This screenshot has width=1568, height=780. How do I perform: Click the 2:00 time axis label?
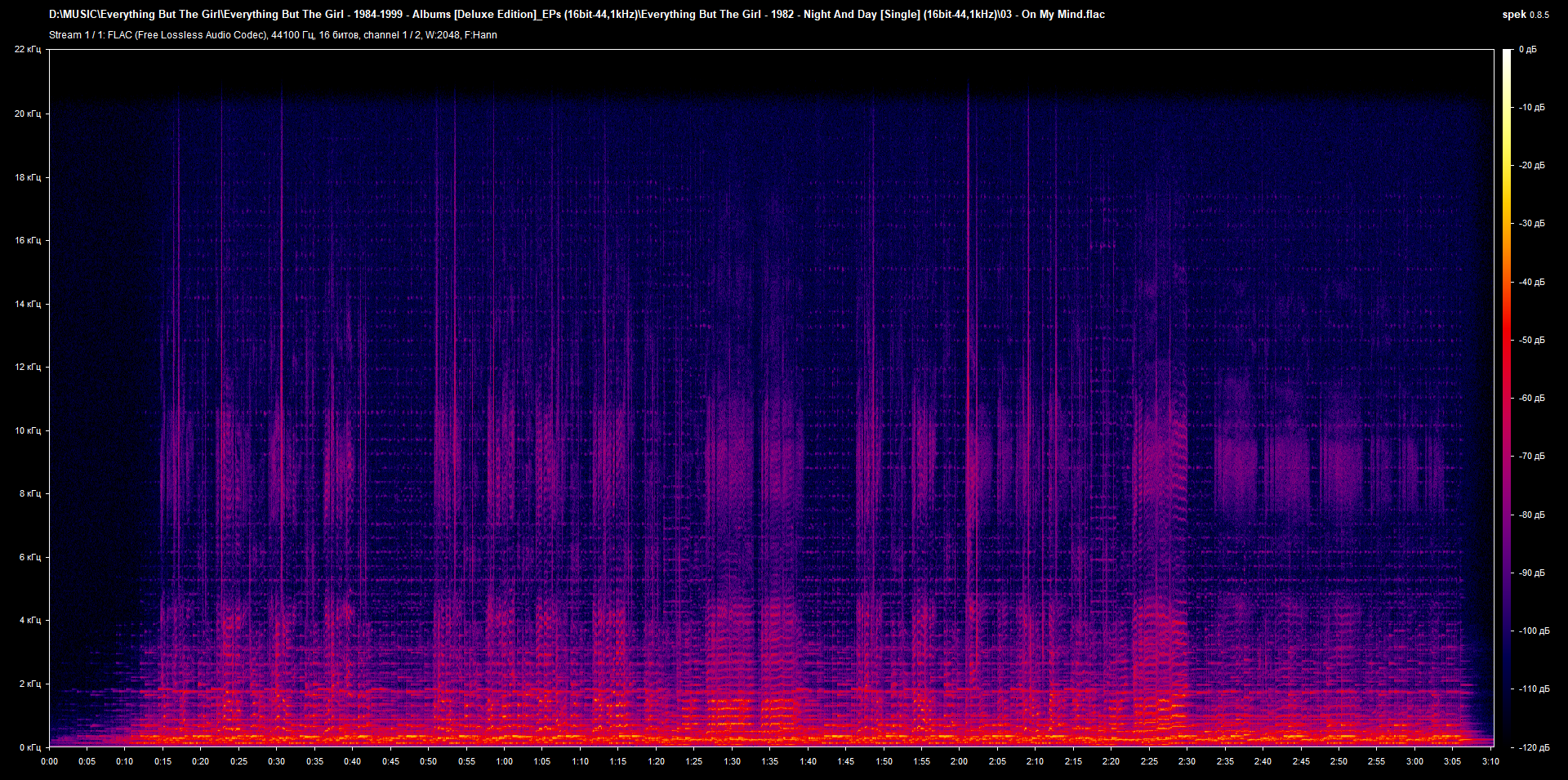[960, 761]
